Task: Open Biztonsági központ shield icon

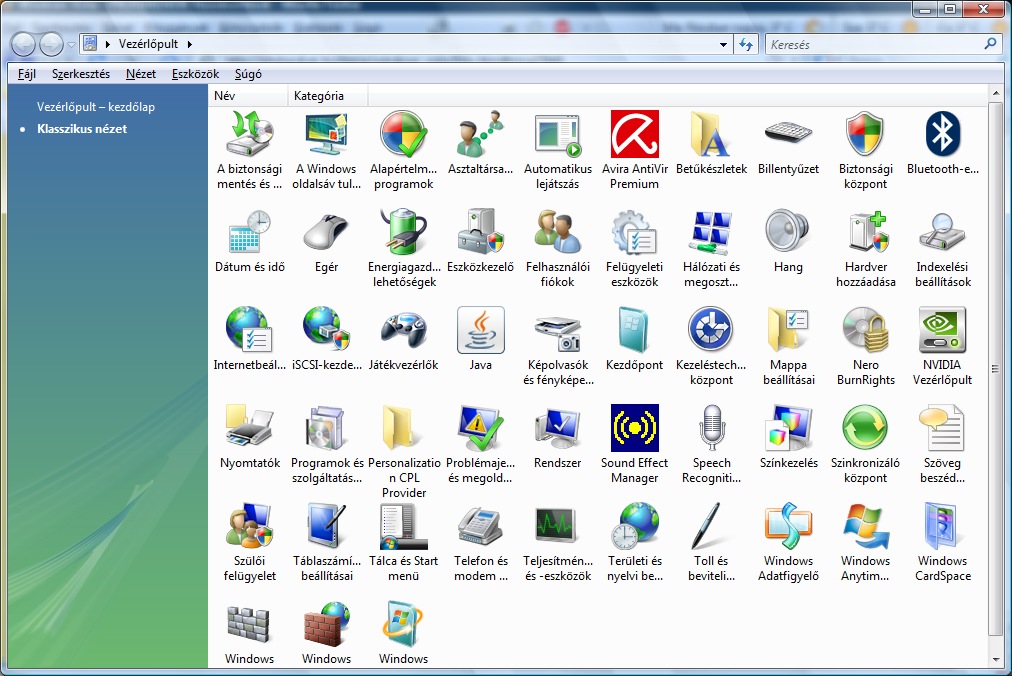Action: click(x=865, y=134)
